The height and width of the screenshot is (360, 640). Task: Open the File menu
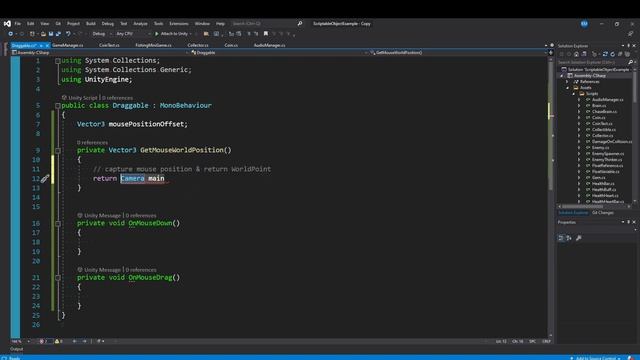pyautogui.click(x=18, y=24)
